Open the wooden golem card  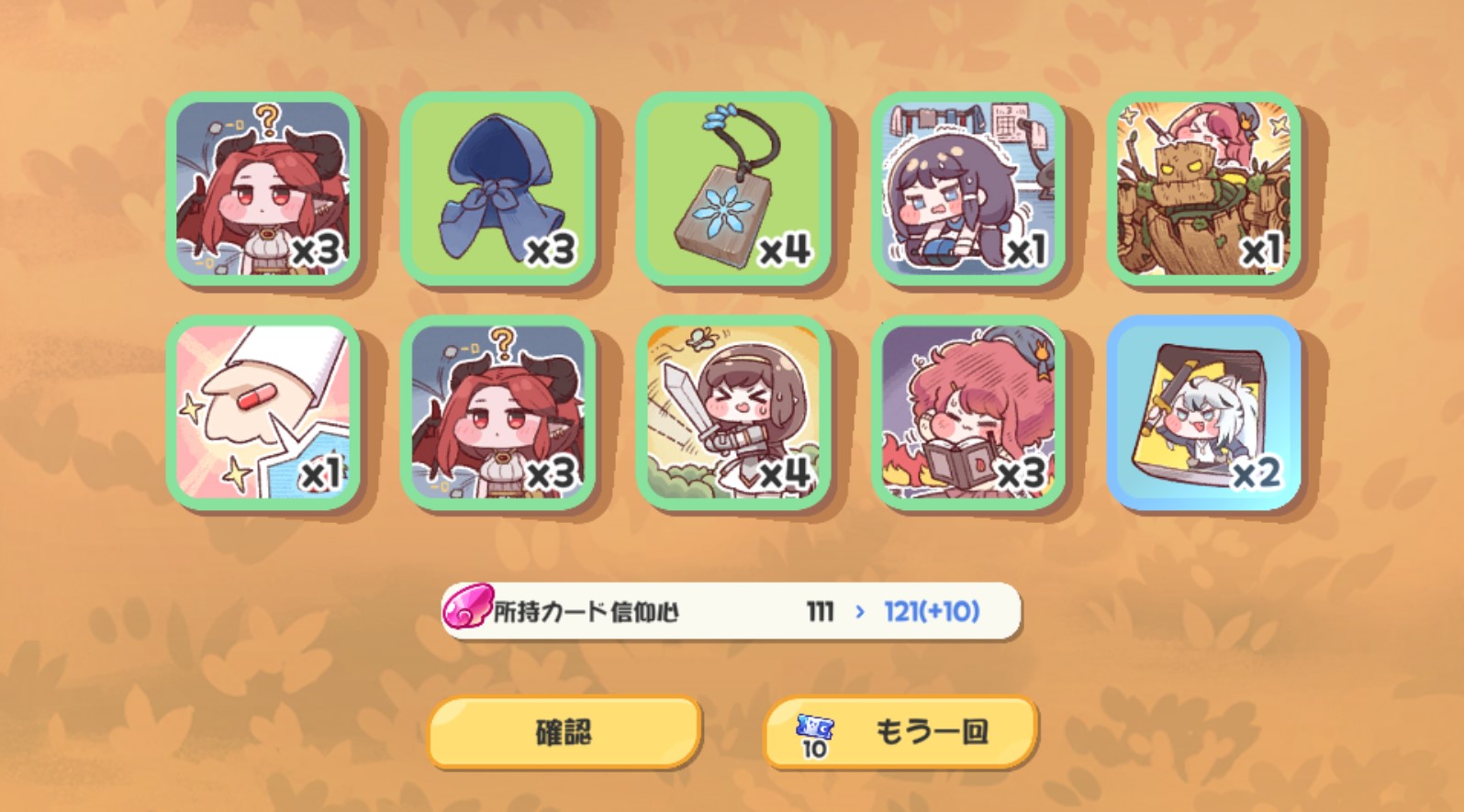tap(1203, 188)
